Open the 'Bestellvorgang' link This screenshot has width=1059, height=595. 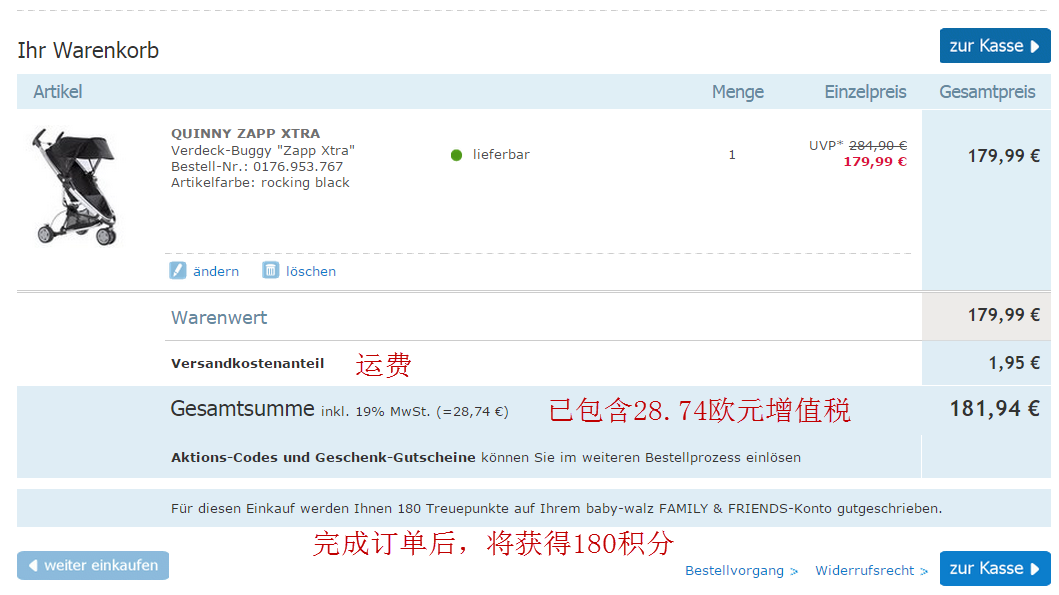pyautogui.click(x=734, y=571)
